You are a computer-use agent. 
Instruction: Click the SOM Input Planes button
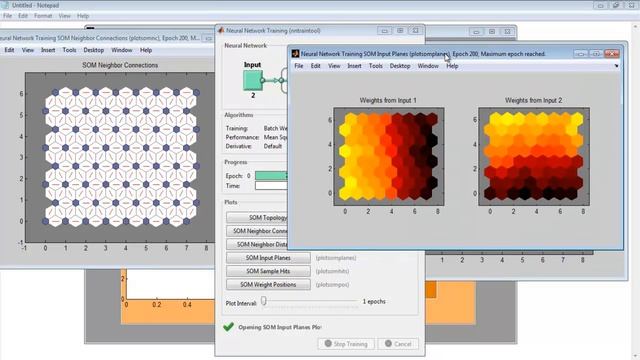coord(268,258)
